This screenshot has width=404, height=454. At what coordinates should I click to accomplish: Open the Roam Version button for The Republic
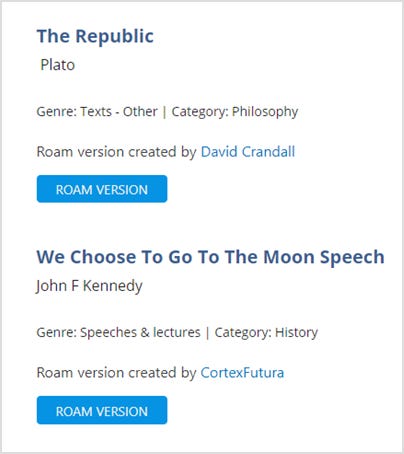click(x=102, y=189)
